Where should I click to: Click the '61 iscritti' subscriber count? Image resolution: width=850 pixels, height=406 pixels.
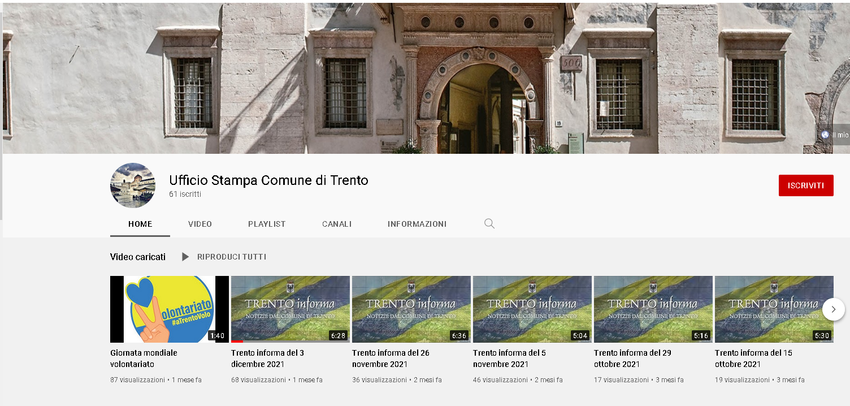[x=185, y=194]
